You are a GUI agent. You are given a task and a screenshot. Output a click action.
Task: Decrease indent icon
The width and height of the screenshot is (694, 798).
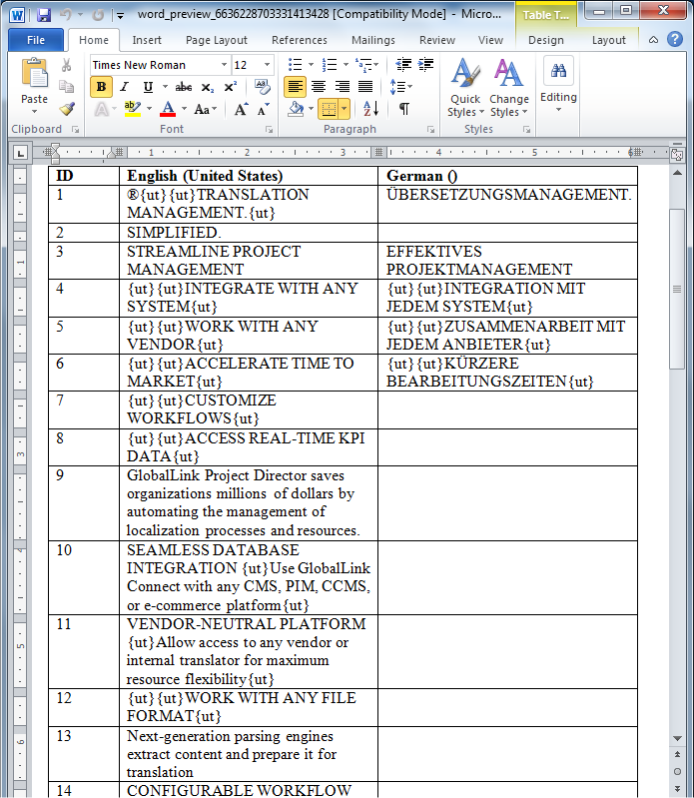coord(403,65)
